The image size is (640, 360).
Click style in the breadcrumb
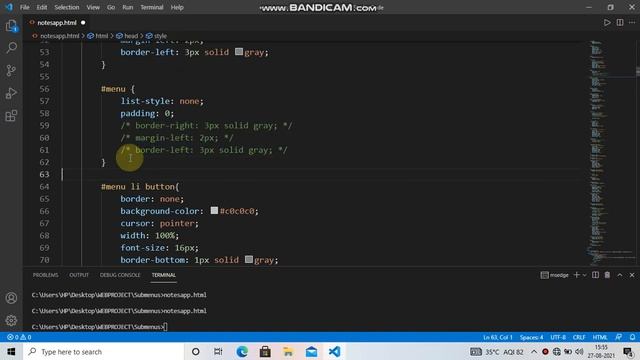(160, 36)
